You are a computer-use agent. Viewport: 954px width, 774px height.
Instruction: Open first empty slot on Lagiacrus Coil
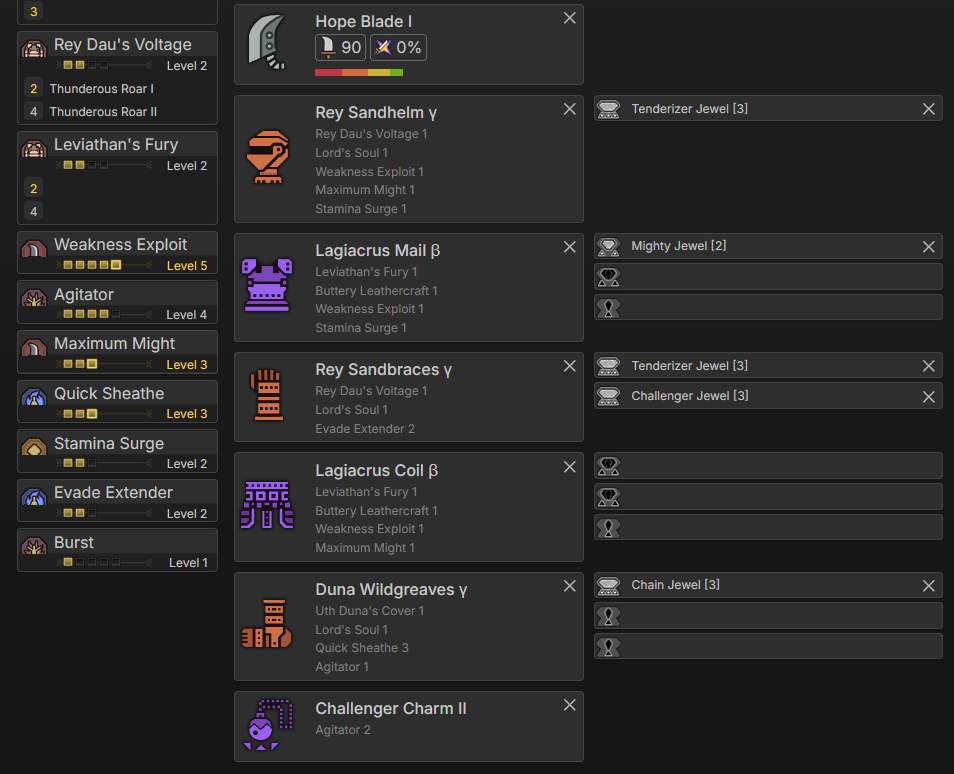[x=768, y=466]
